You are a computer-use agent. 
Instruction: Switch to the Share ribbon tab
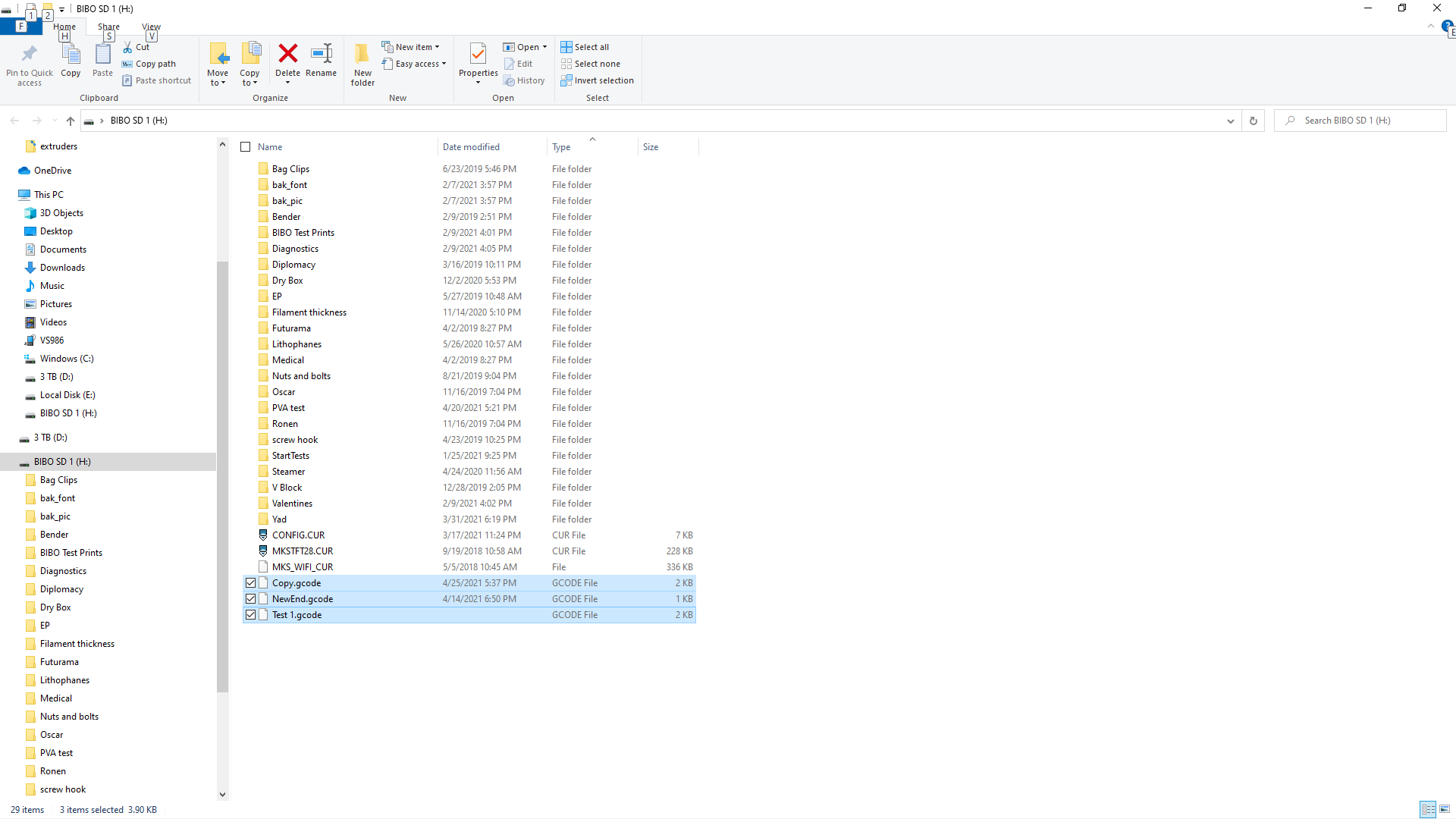(x=108, y=26)
